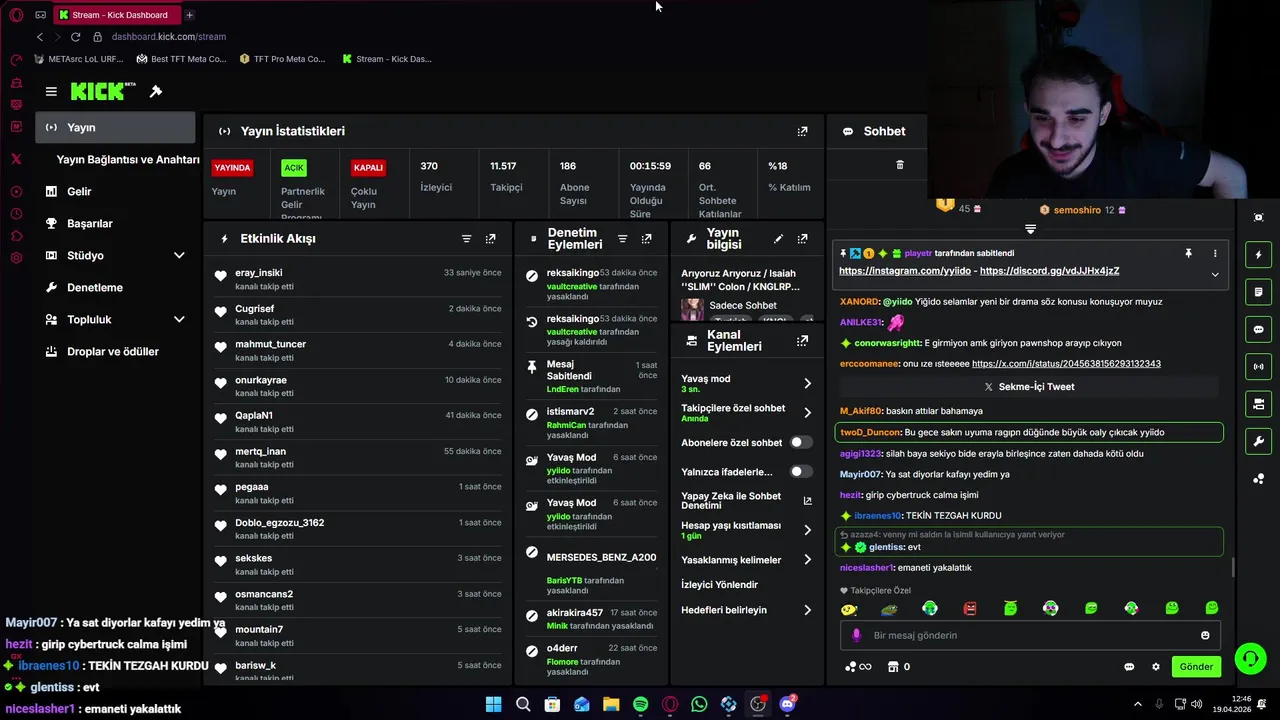
Task: Expand the pinned message chevron
Action: click(1215, 274)
